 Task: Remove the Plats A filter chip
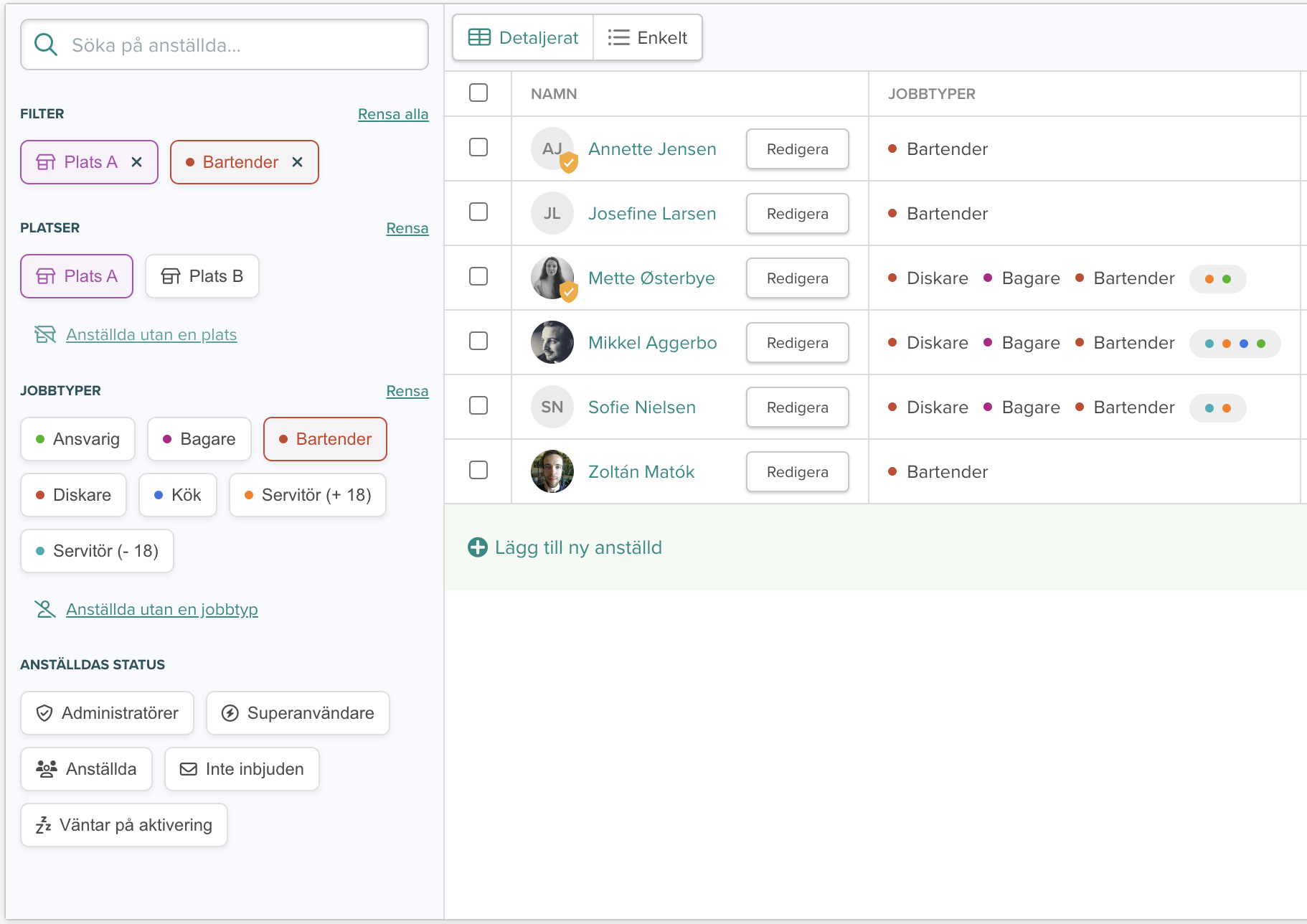tap(136, 162)
